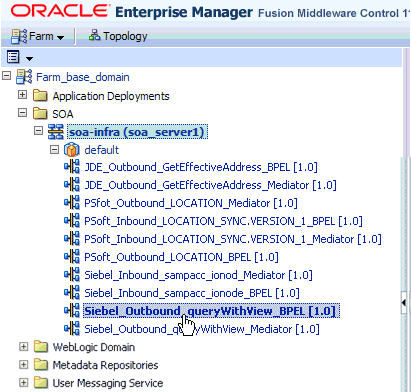Click composite icon for Siebel_Outbound_queryWithView_Mediator
The height and width of the screenshot is (392, 411).
point(72,328)
